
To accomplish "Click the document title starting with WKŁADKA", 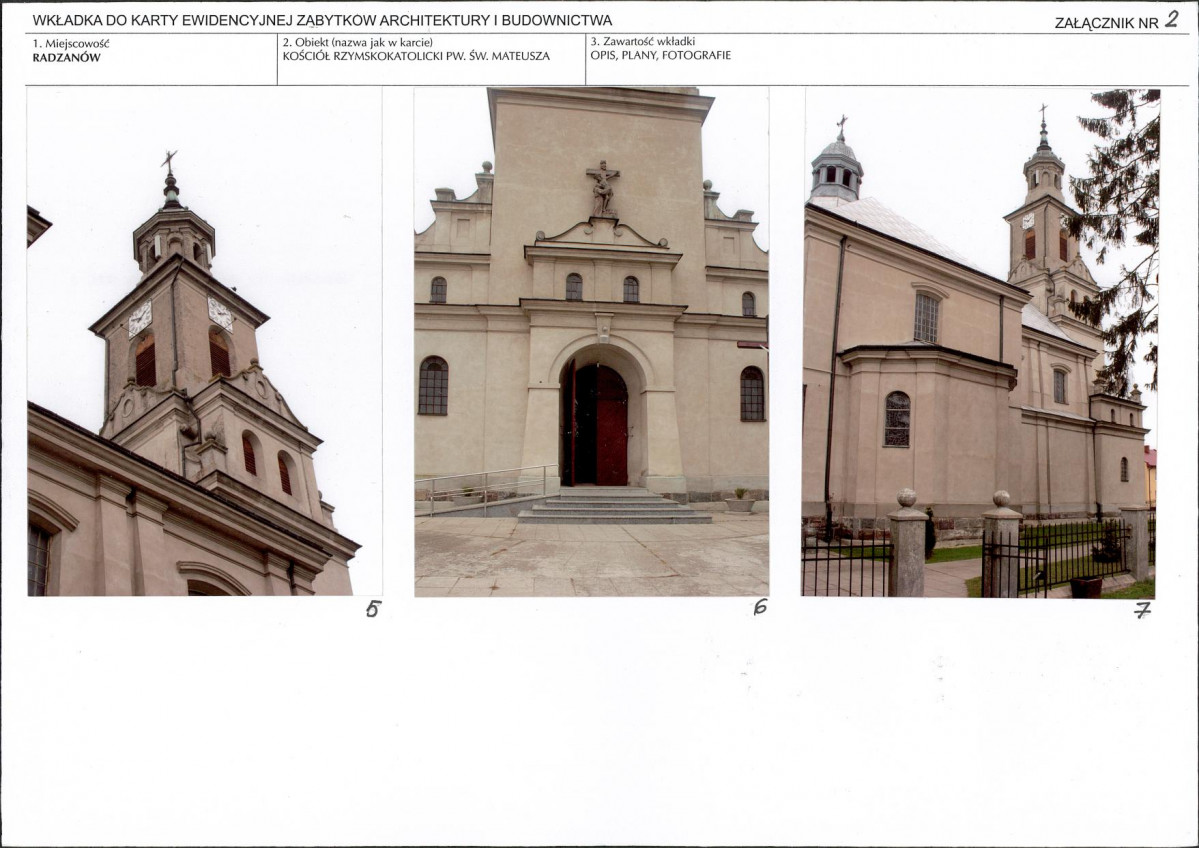I will (322, 20).
